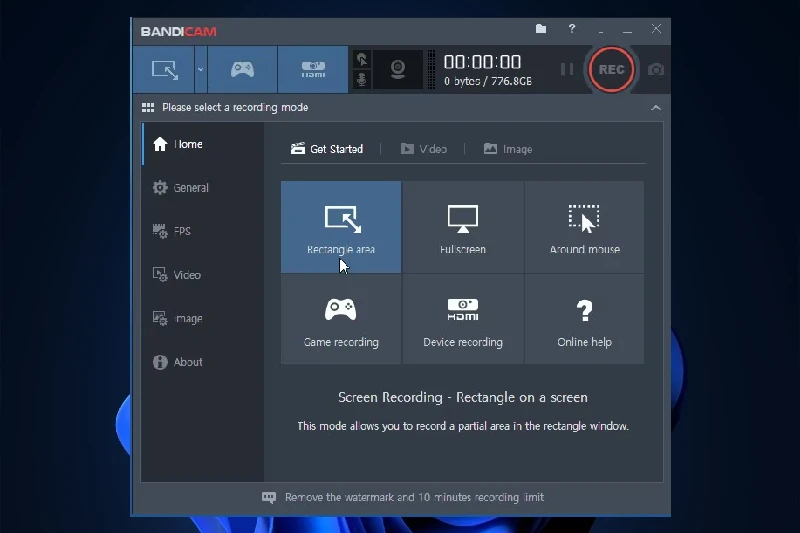Select the screen recording mode toolbar icon
Screen dimensions: 800x533
(164, 70)
